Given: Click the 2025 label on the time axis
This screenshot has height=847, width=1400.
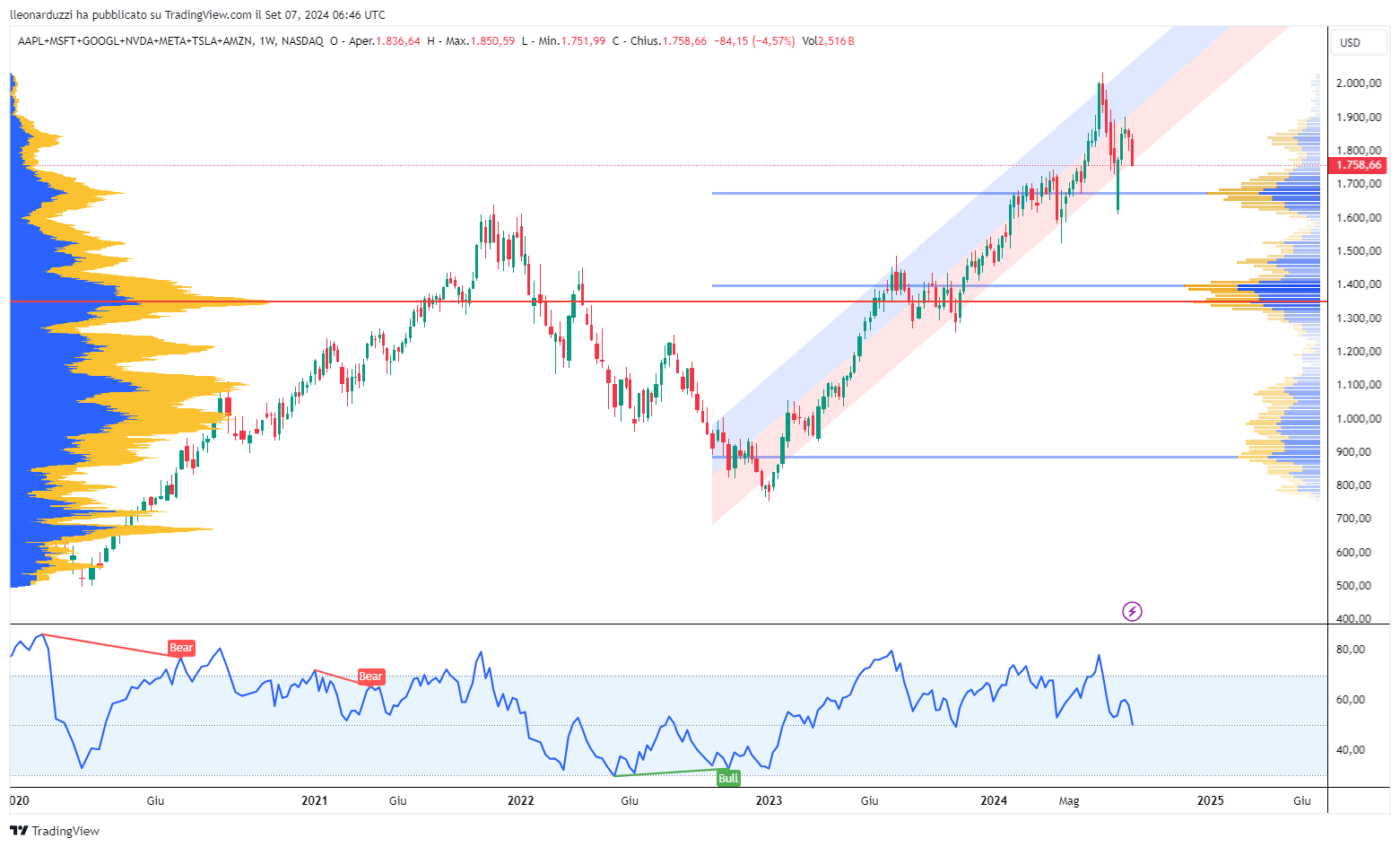Looking at the screenshot, I should [x=1211, y=801].
